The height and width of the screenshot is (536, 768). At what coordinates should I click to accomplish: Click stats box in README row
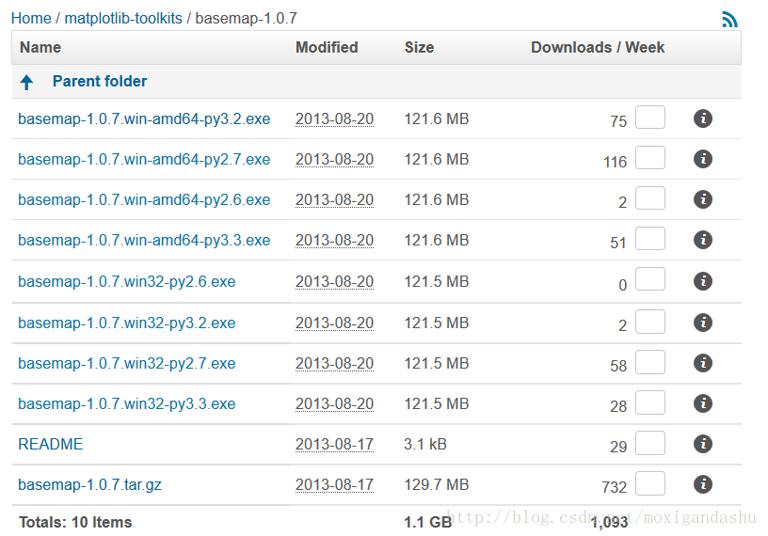tap(650, 443)
